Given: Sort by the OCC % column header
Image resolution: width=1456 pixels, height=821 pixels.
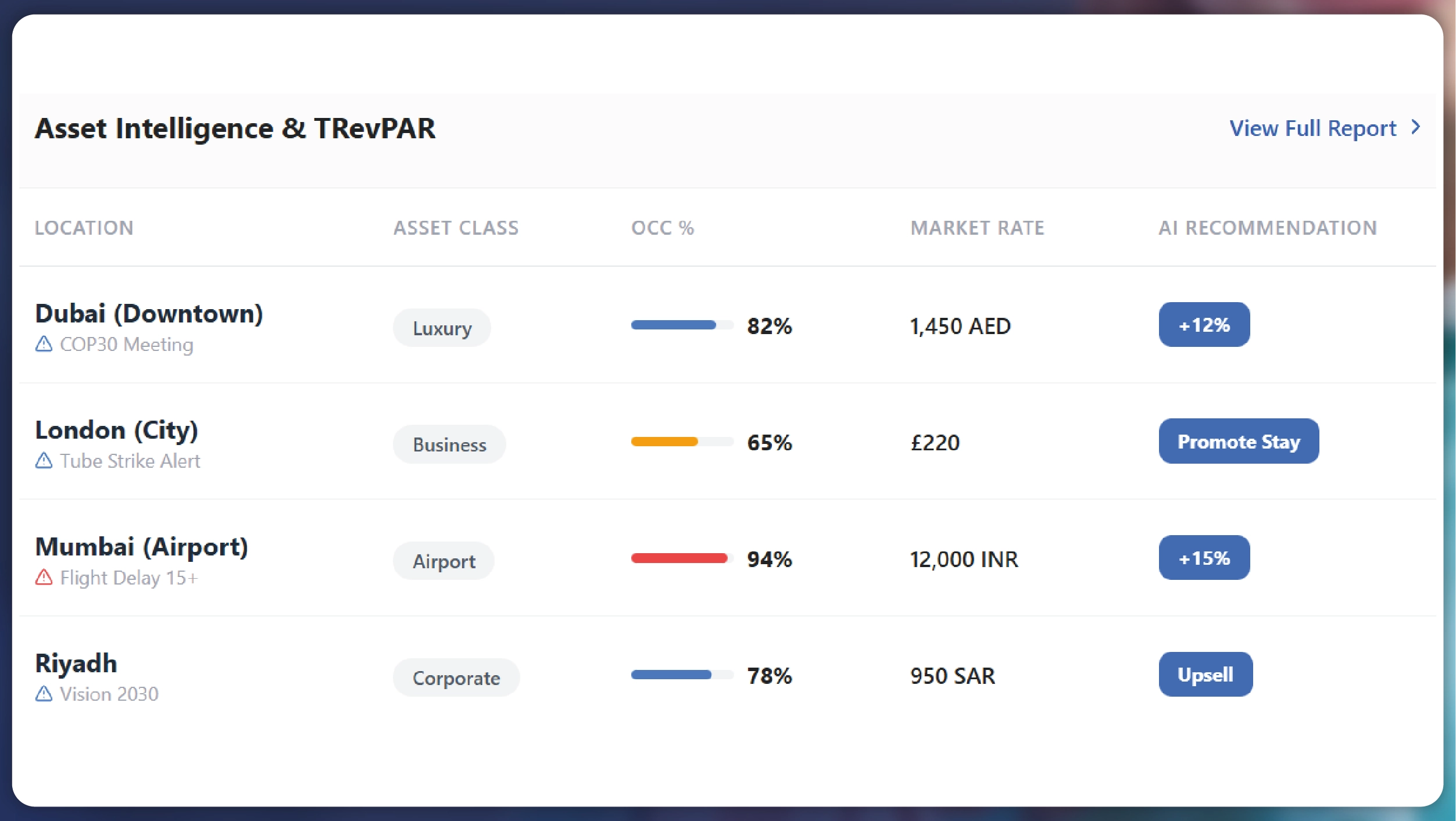Looking at the screenshot, I should point(662,228).
